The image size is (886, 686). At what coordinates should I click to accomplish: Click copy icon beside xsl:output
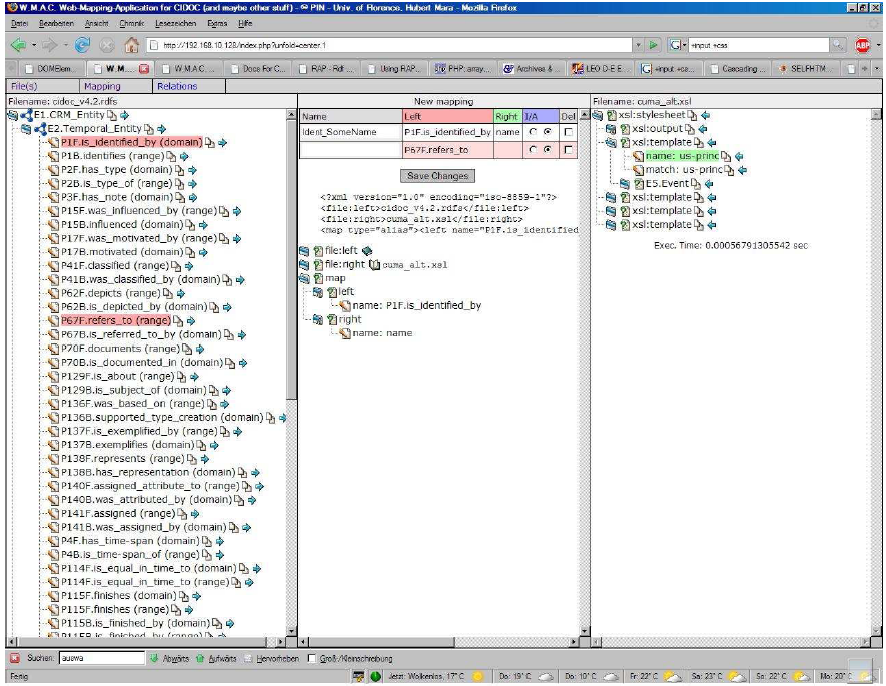690,129
